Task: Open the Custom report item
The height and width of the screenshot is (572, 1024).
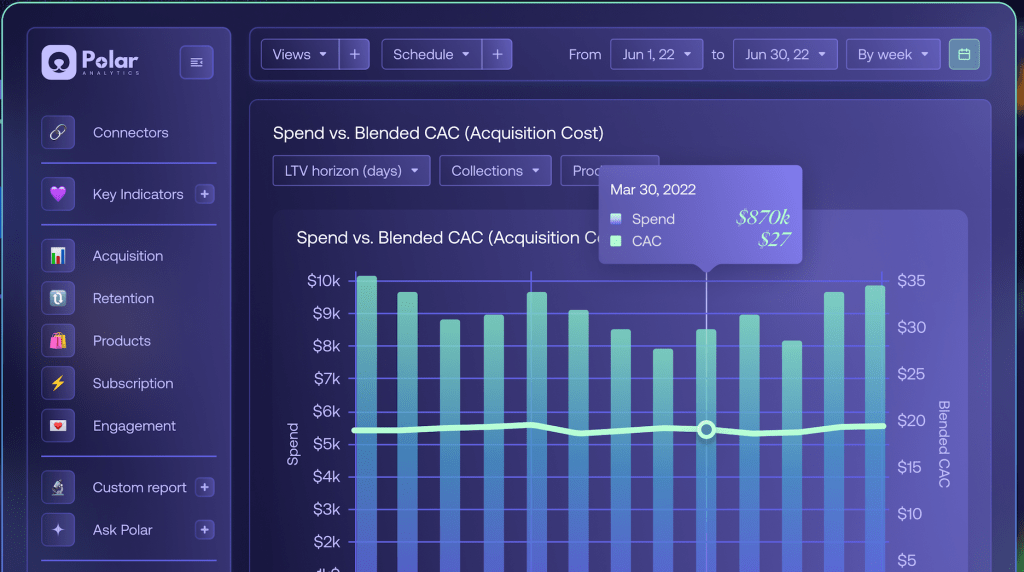Action: (x=139, y=487)
